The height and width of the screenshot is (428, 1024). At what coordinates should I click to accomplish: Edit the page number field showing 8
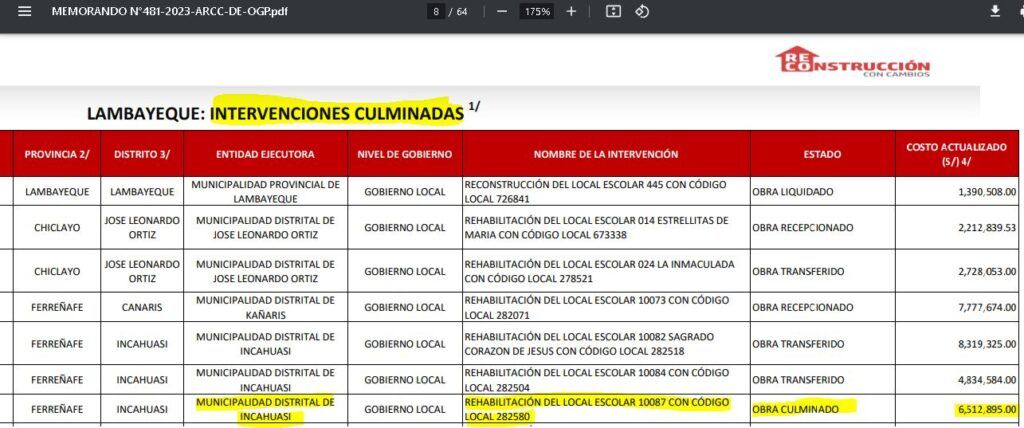click(x=435, y=12)
